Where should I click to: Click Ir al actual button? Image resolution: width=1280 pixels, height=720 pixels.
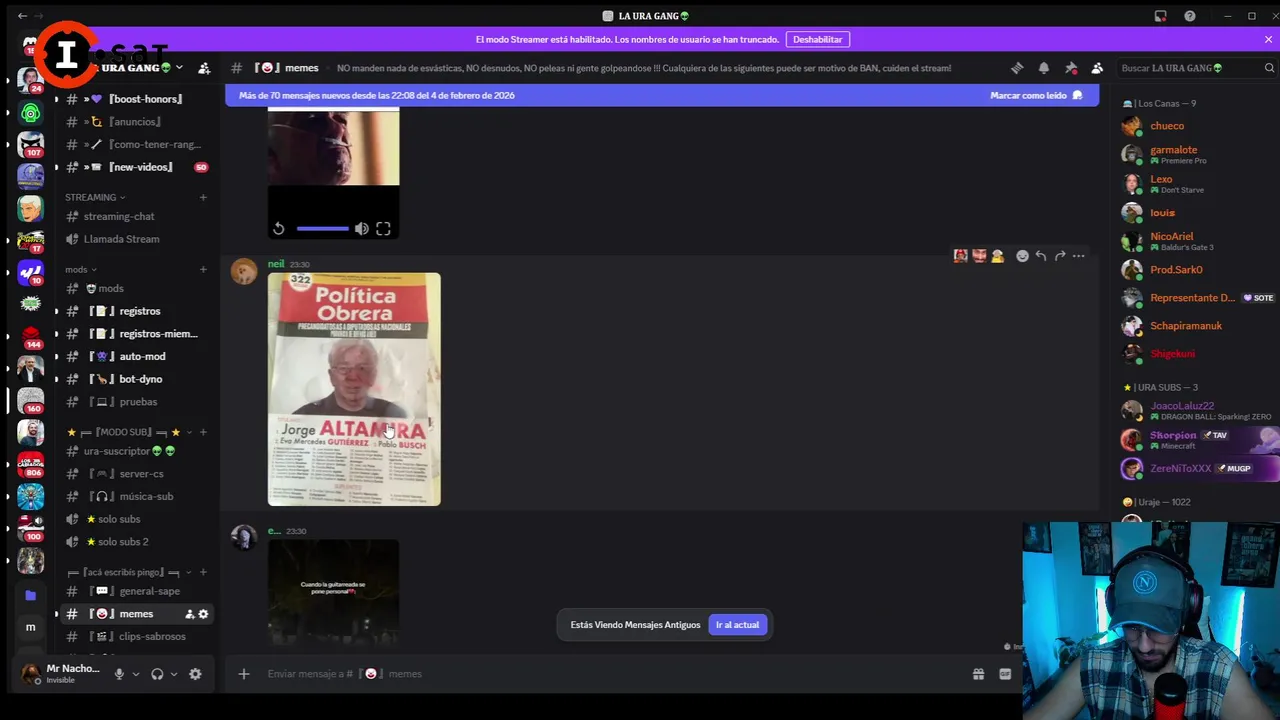tap(737, 625)
